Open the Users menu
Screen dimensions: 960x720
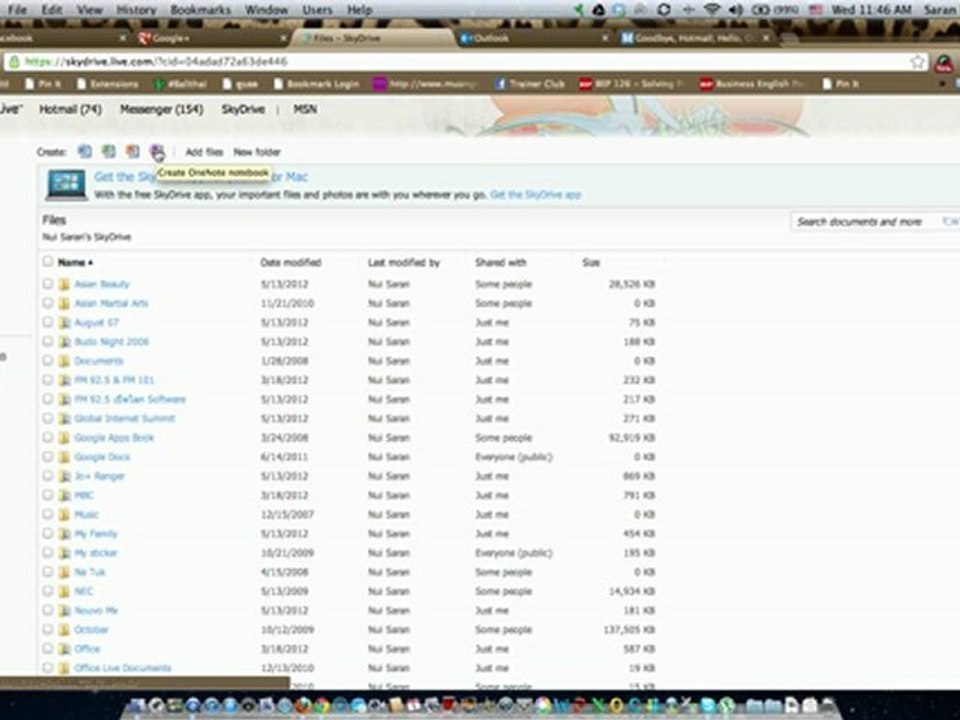pyautogui.click(x=317, y=10)
